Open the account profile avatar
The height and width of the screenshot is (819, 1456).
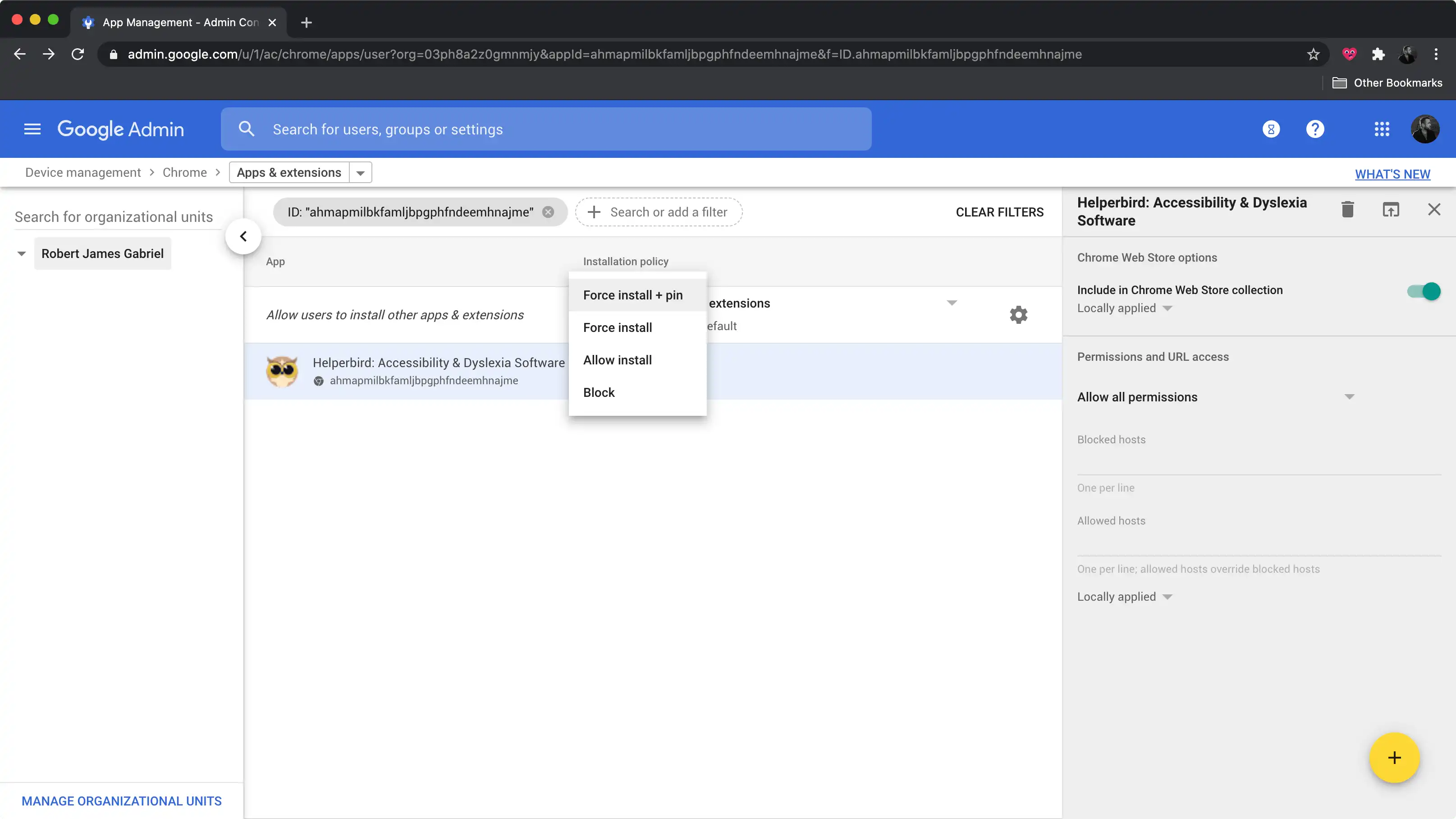coord(1425,129)
